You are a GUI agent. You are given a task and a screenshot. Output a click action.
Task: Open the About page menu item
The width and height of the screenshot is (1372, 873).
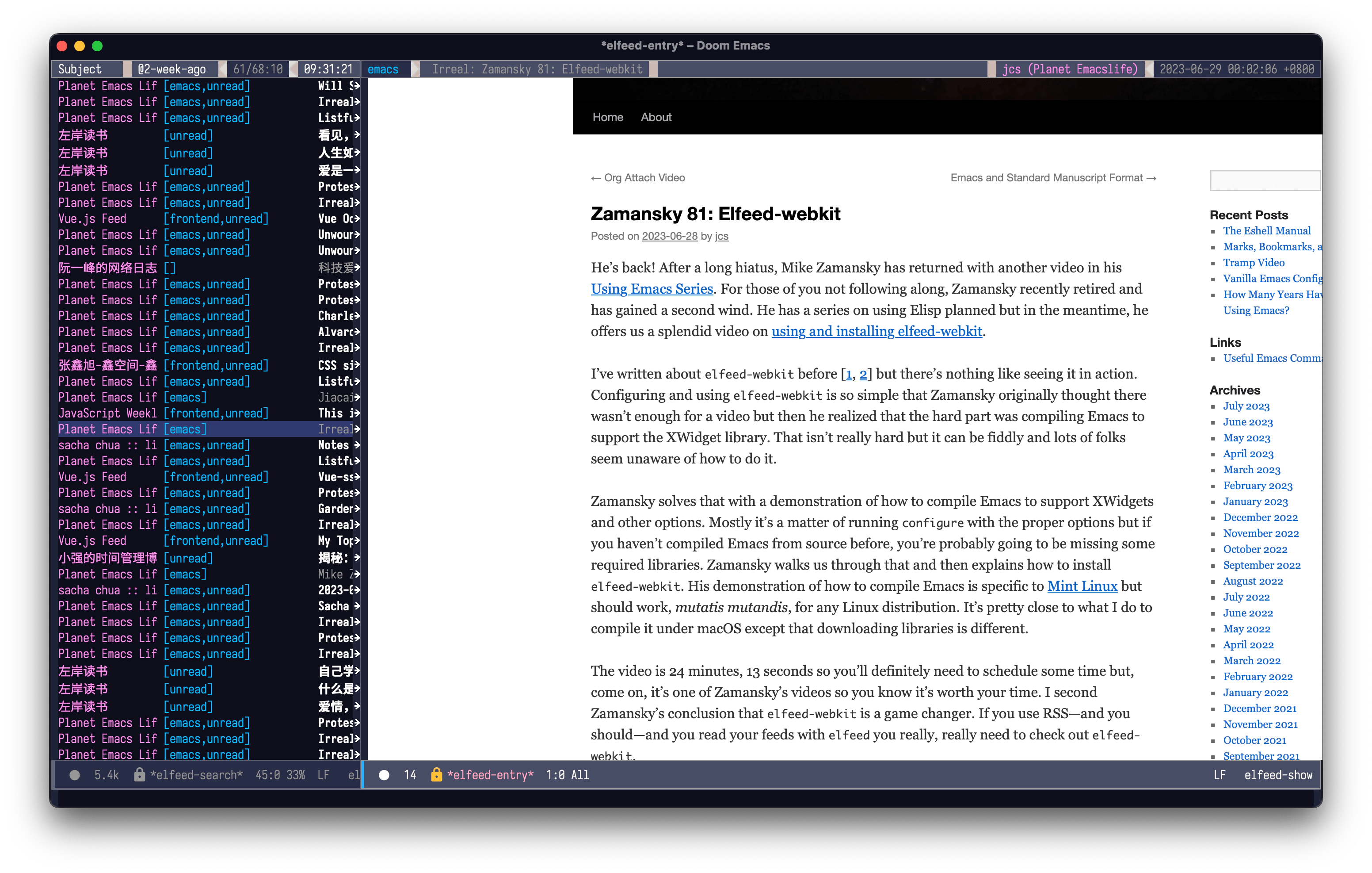656,117
